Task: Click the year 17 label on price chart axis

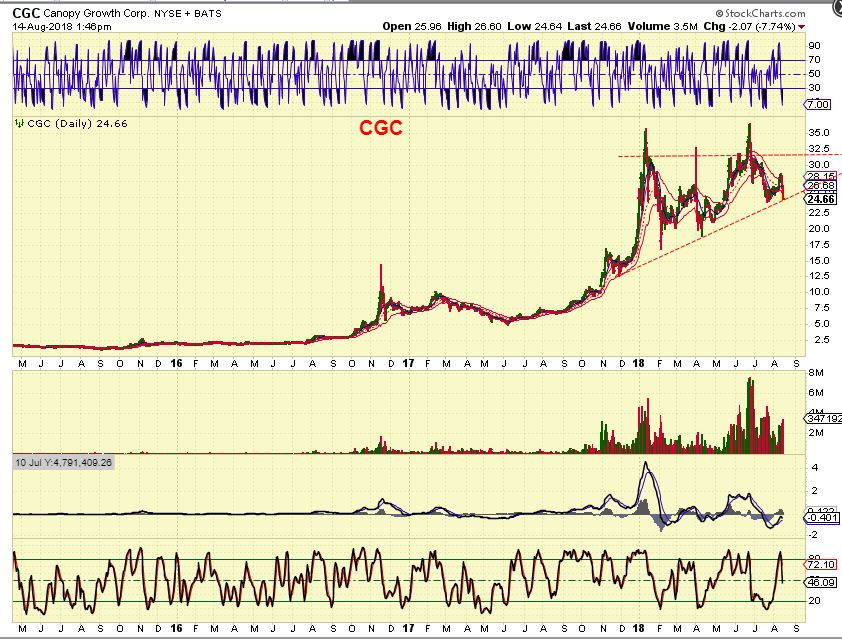Action: tap(408, 364)
